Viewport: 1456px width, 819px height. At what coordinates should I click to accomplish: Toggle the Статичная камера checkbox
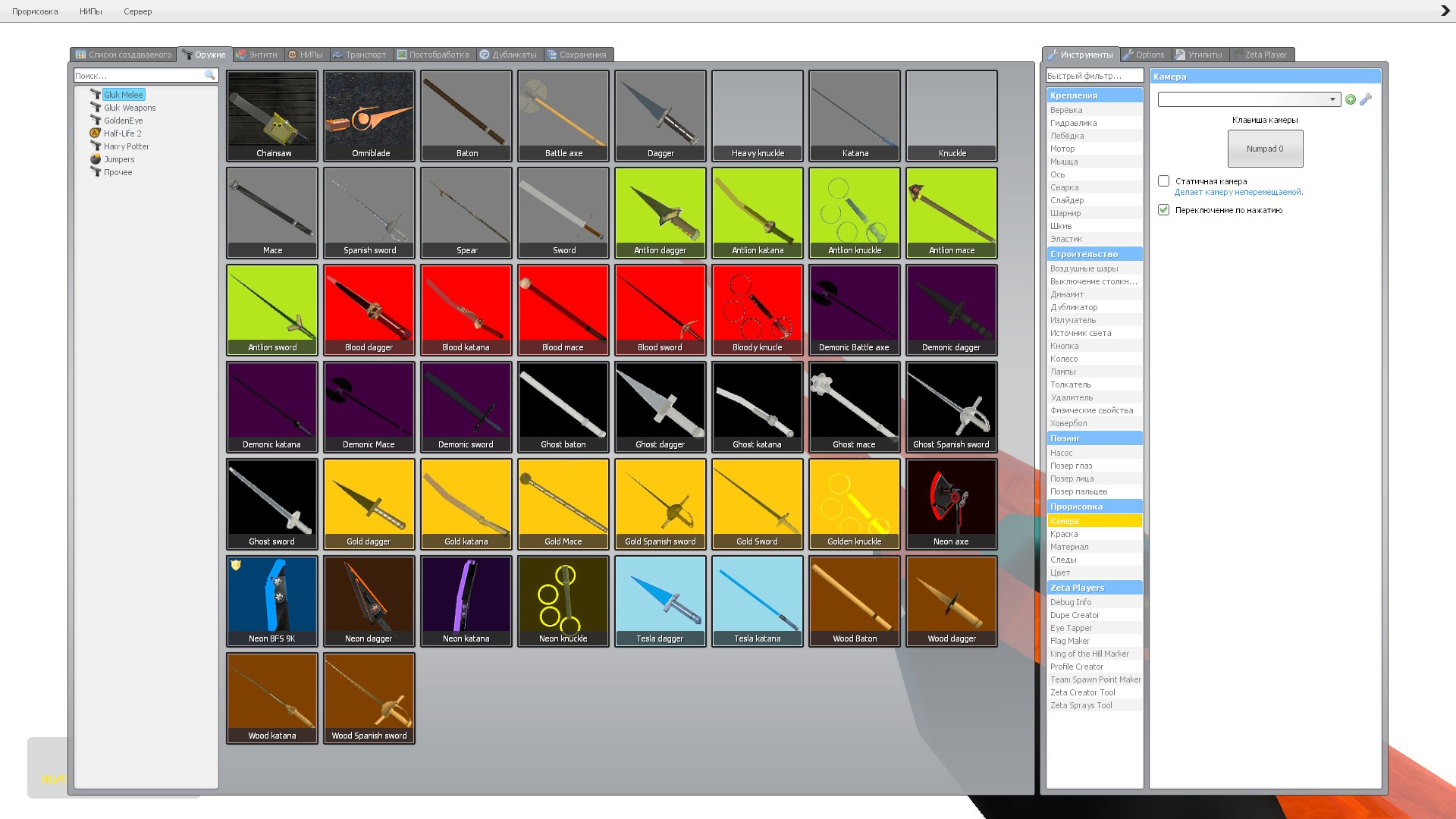(1163, 180)
